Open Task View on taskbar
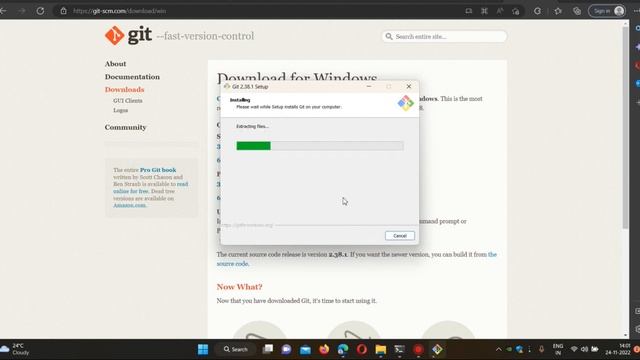Image resolution: width=640 pixels, height=360 pixels. [x=268, y=349]
